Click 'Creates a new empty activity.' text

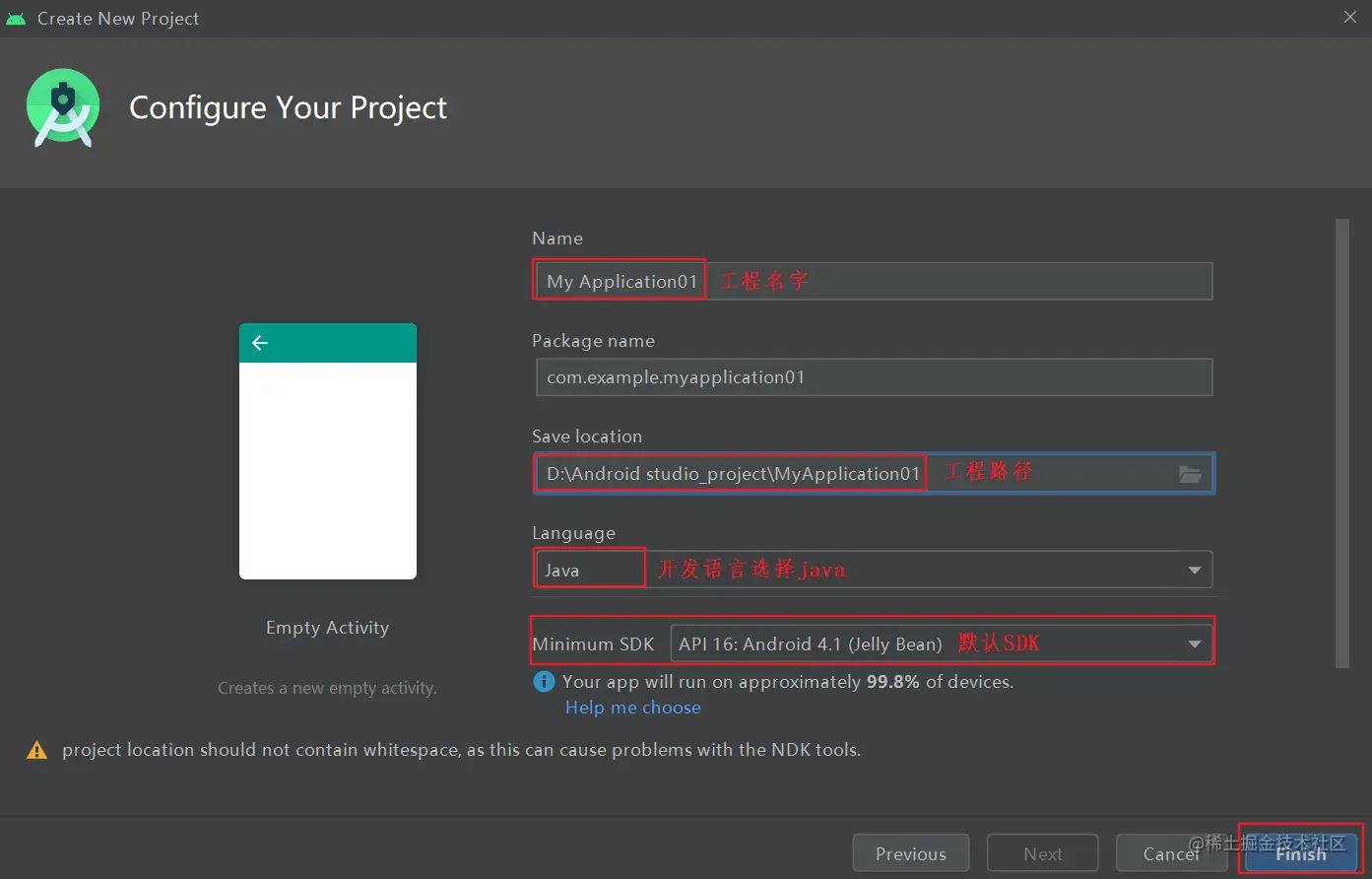(x=327, y=688)
